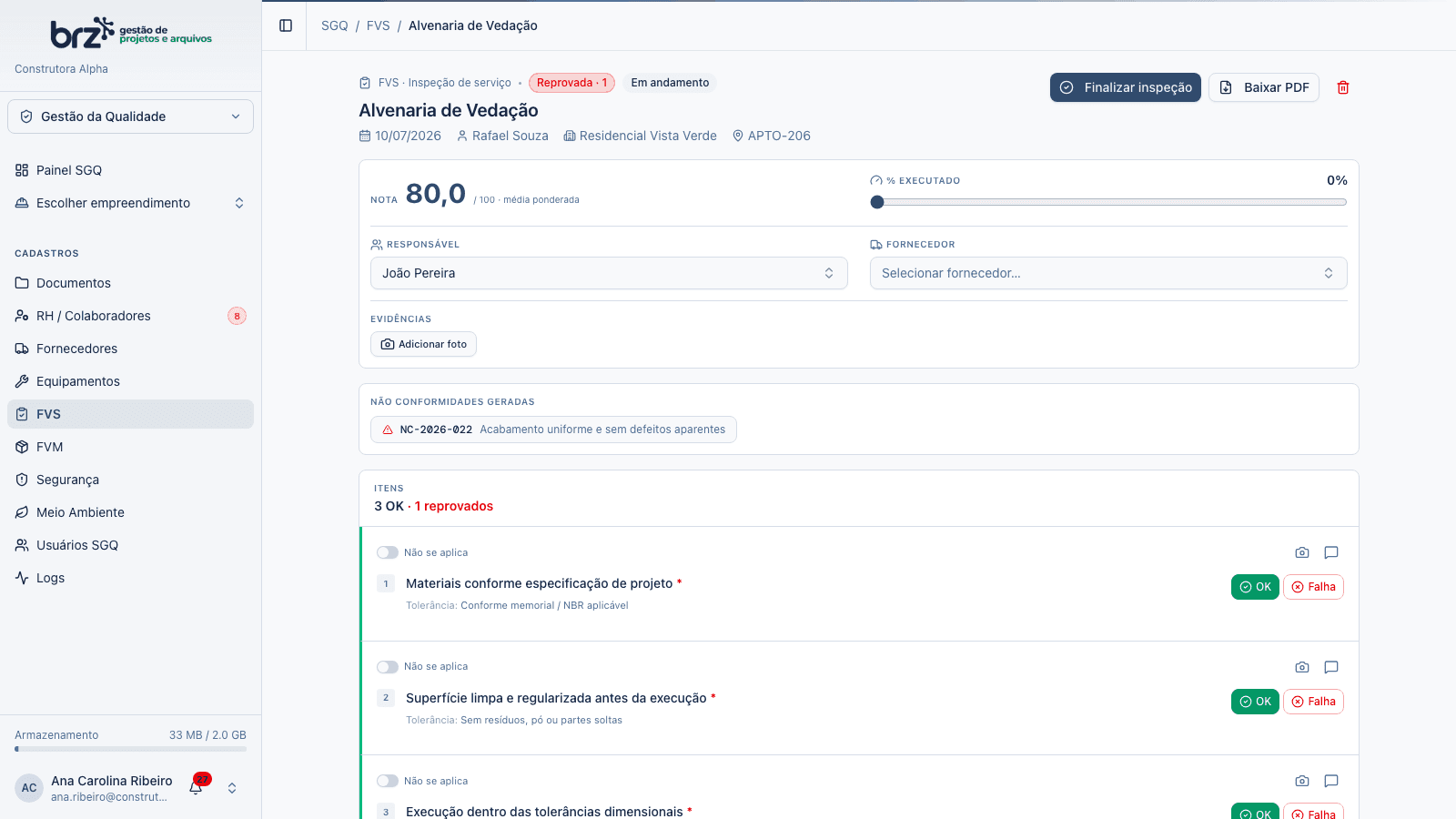Toggle the sidebar panel icon
Screen dimensions: 1456x819
tap(286, 25)
